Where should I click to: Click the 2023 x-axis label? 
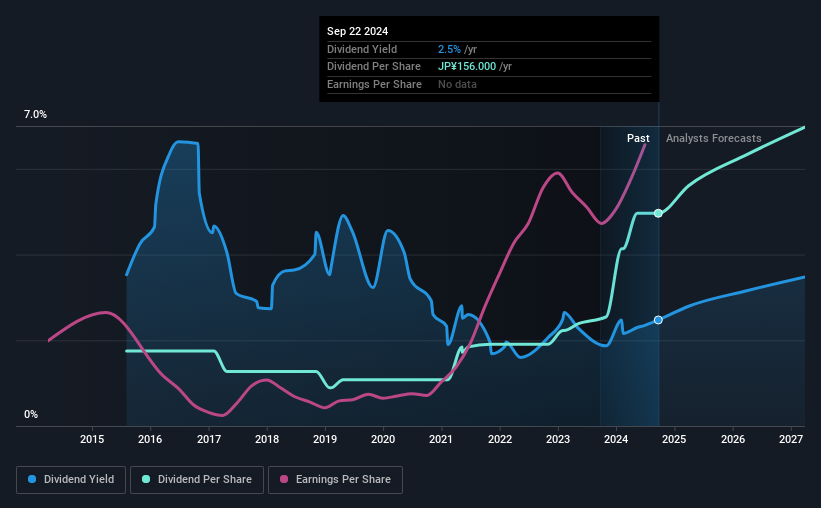point(558,439)
